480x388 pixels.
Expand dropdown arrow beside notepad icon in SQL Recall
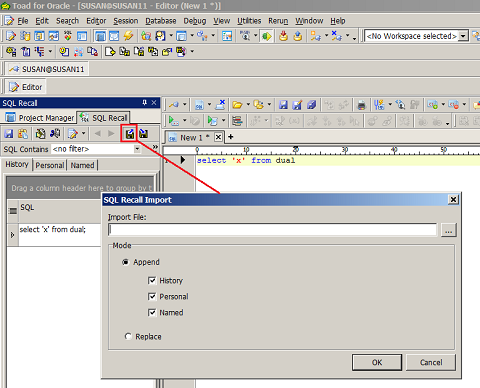83,134
